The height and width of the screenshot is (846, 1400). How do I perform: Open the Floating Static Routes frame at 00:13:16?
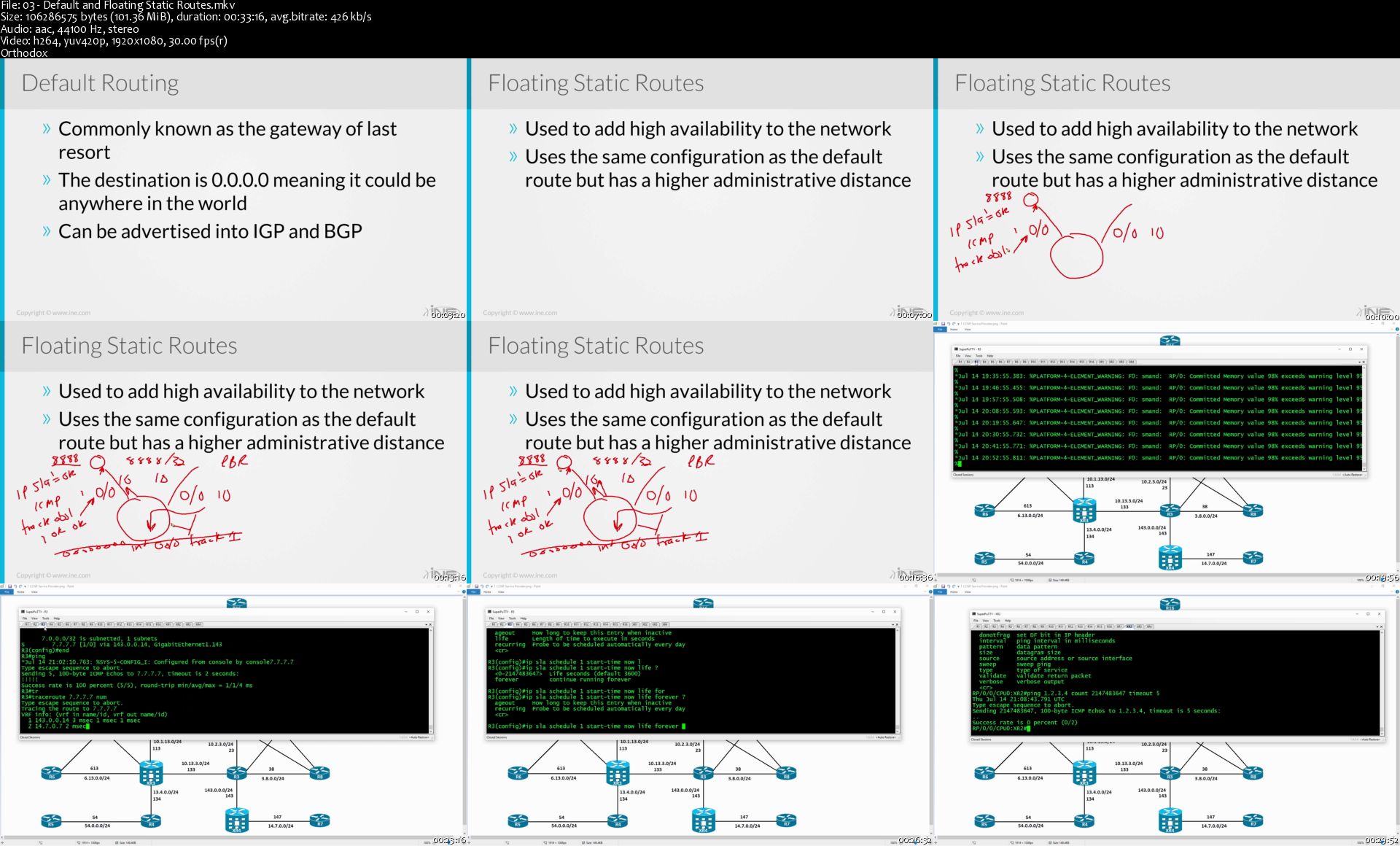tap(233, 452)
